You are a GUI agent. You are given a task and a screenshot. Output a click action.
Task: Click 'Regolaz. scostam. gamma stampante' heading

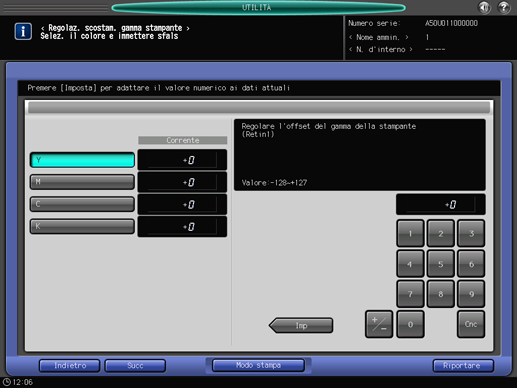click(115, 28)
